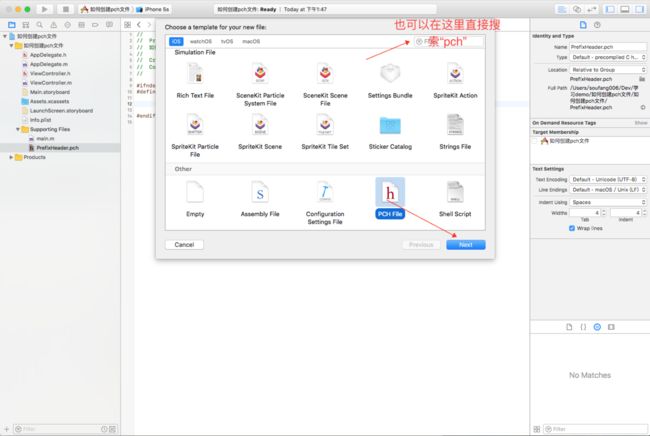Select the Rich Text File template
Screen dimensions: 650x436
(x=195, y=81)
